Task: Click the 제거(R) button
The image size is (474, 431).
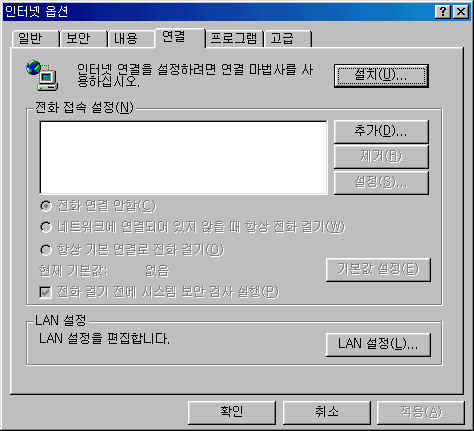Action: tap(381, 156)
